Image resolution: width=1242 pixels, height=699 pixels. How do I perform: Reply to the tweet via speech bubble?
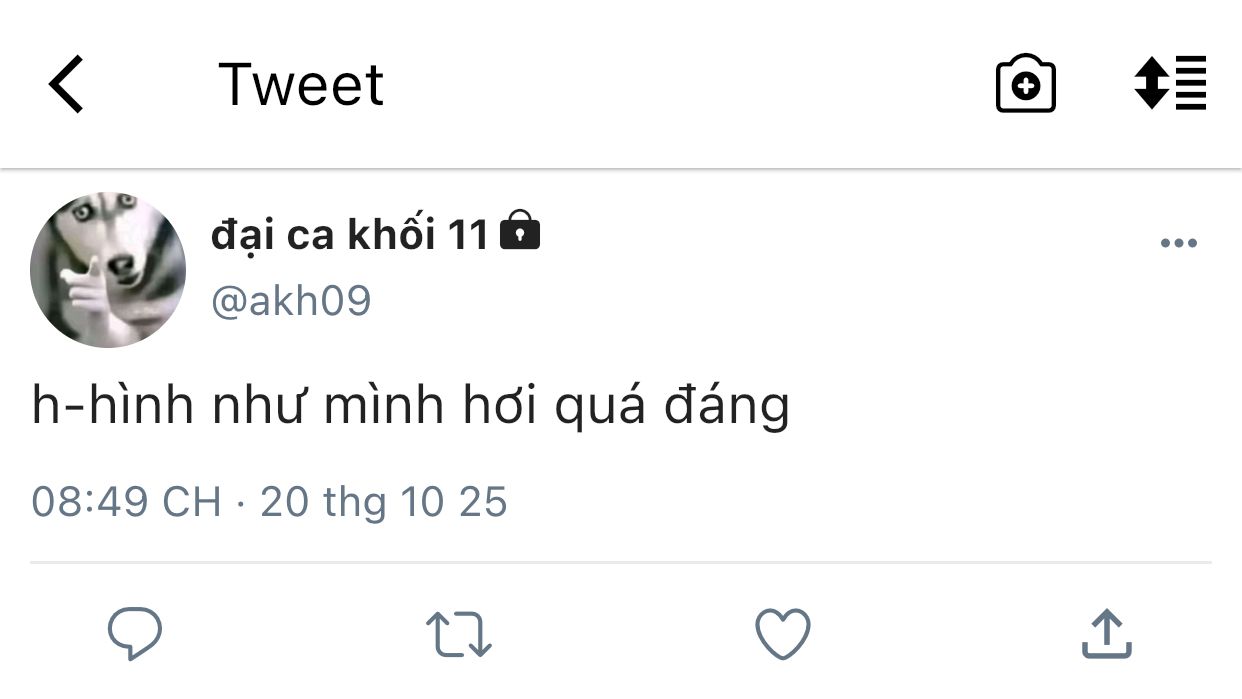pyautogui.click(x=135, y=634)
